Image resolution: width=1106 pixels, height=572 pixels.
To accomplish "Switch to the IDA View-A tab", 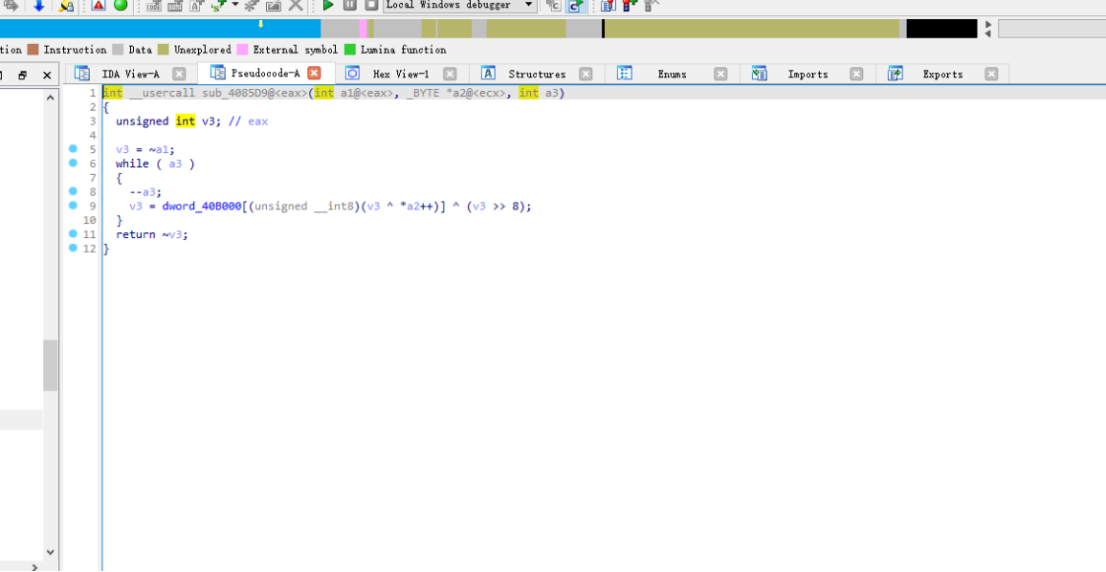I will (129, 74).
